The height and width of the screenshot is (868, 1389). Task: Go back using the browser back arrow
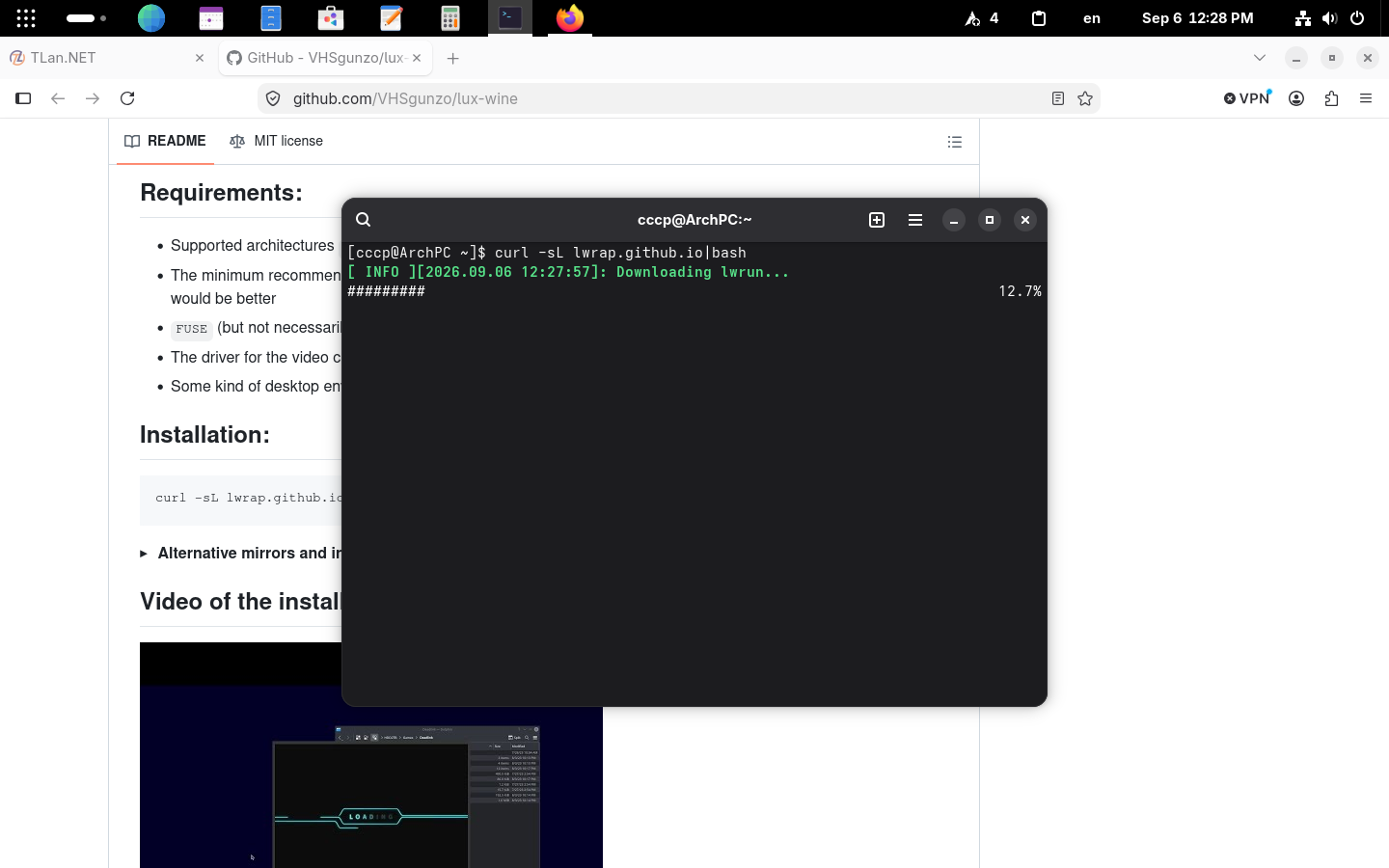coord(58,98)
